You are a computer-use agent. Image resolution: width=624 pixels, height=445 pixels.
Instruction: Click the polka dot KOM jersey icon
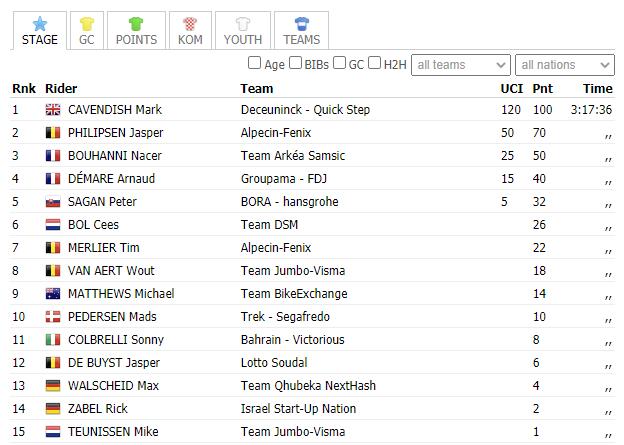(x=190, y=24)
